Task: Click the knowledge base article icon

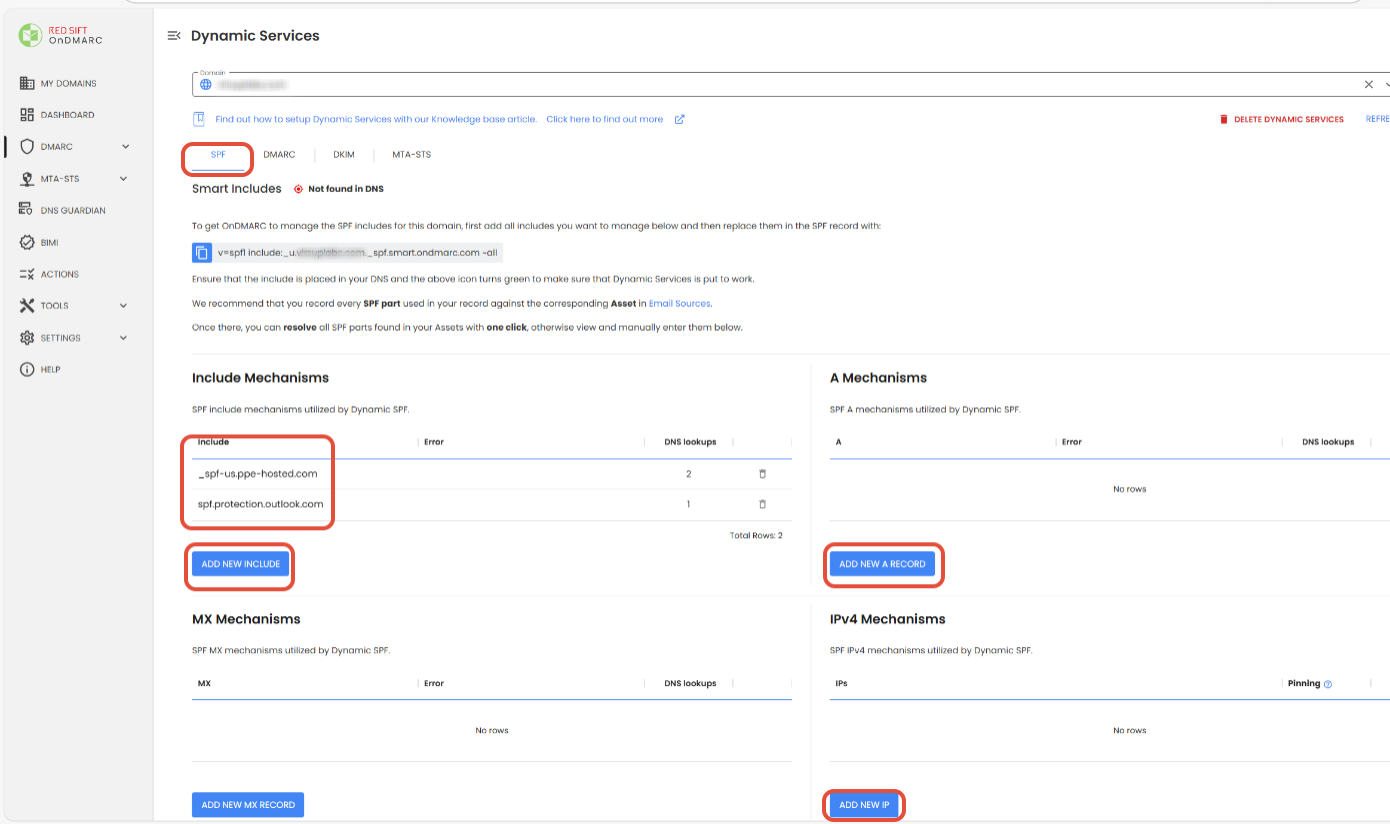Action: pyautogui.click(x=199, y=119)
